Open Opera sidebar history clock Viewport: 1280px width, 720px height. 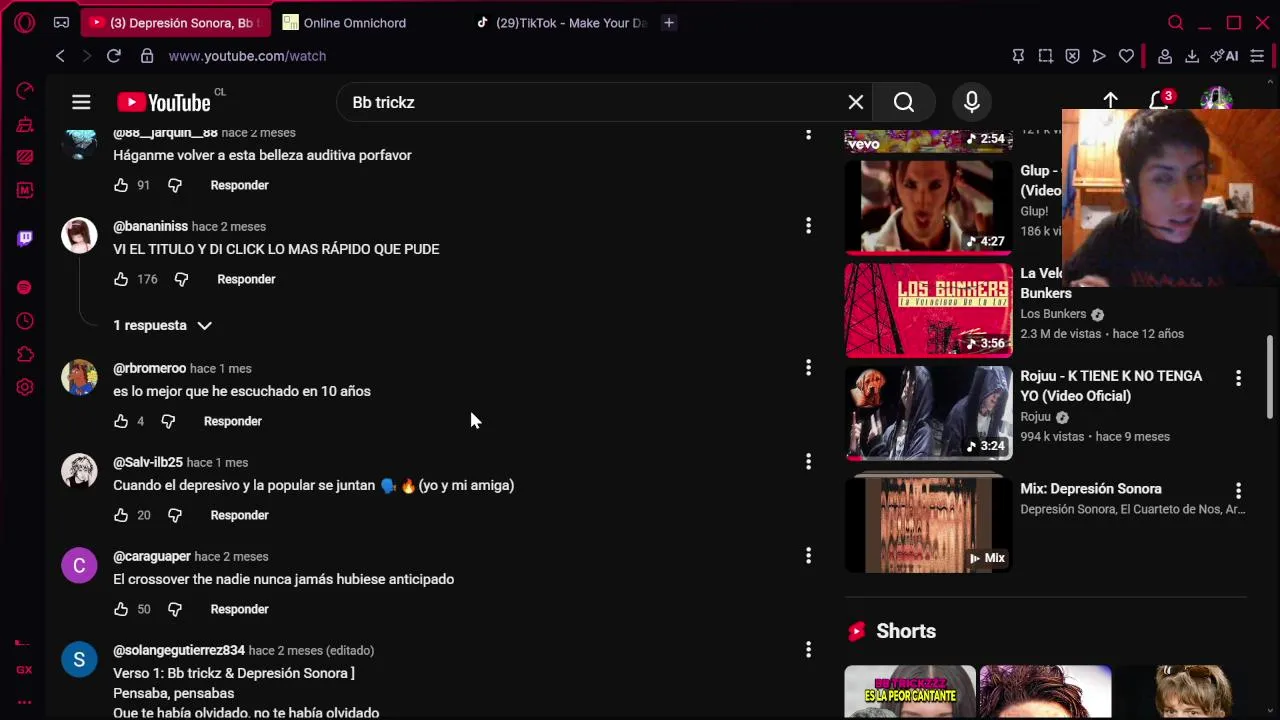coord(25,321)
